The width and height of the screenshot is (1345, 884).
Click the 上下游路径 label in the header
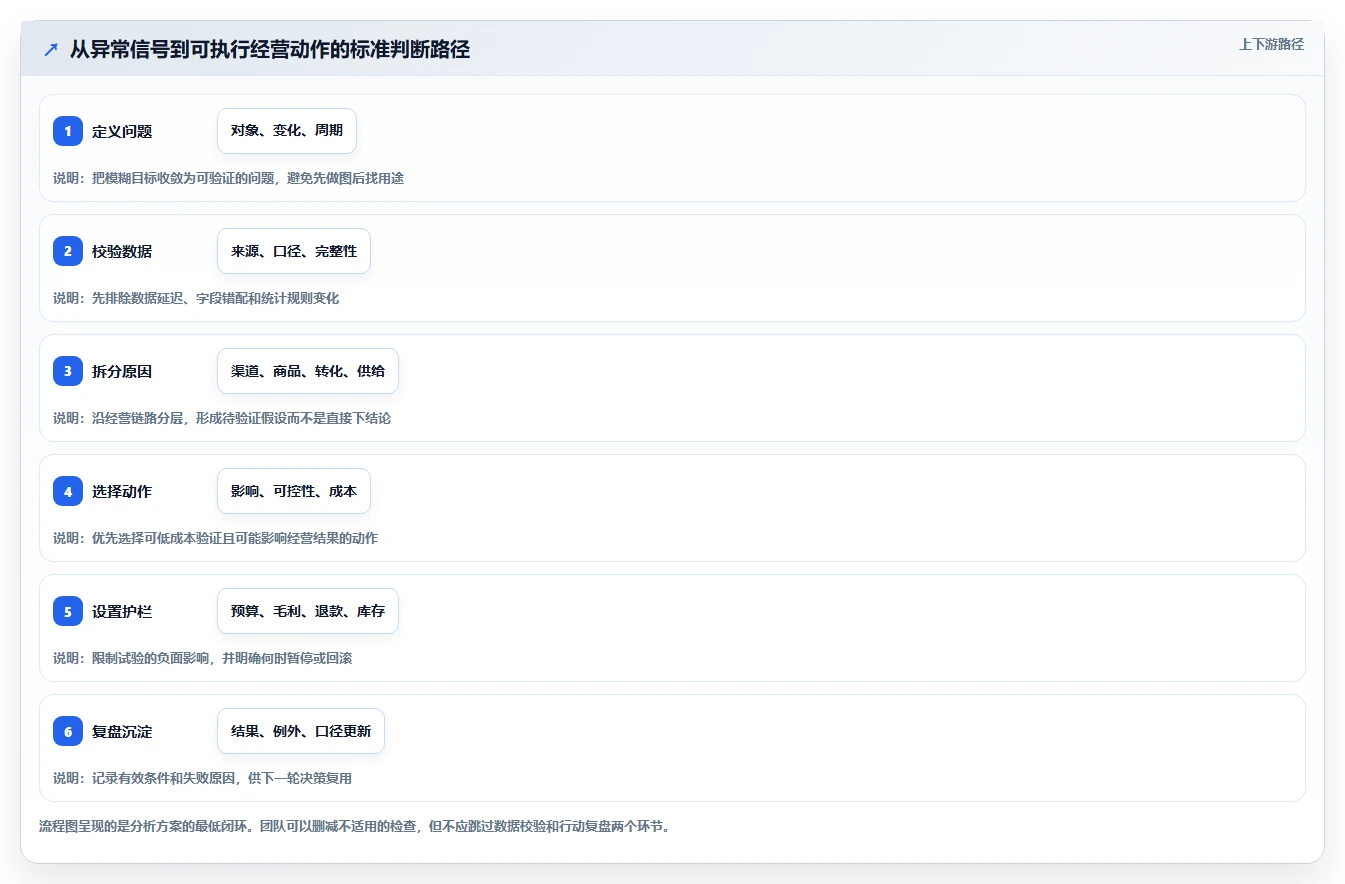tap(1271, 44)
